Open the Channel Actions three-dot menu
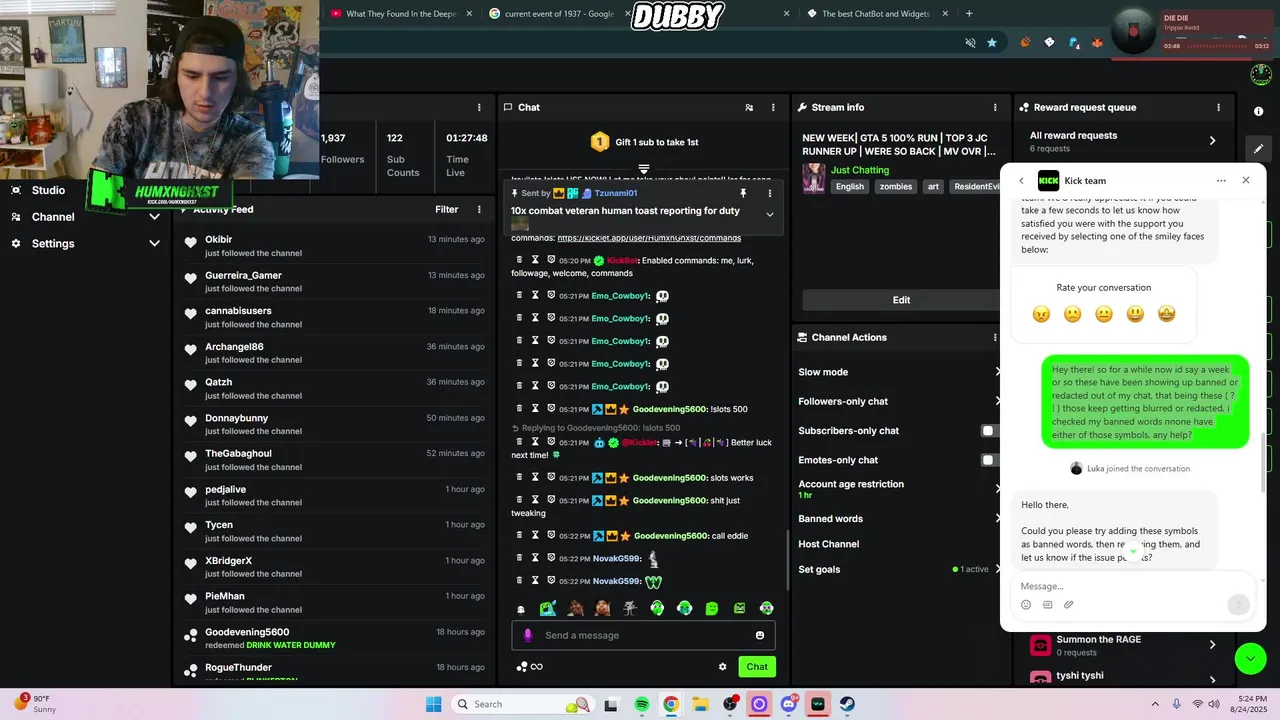1280x720 pixels. [x=994, y=338]
